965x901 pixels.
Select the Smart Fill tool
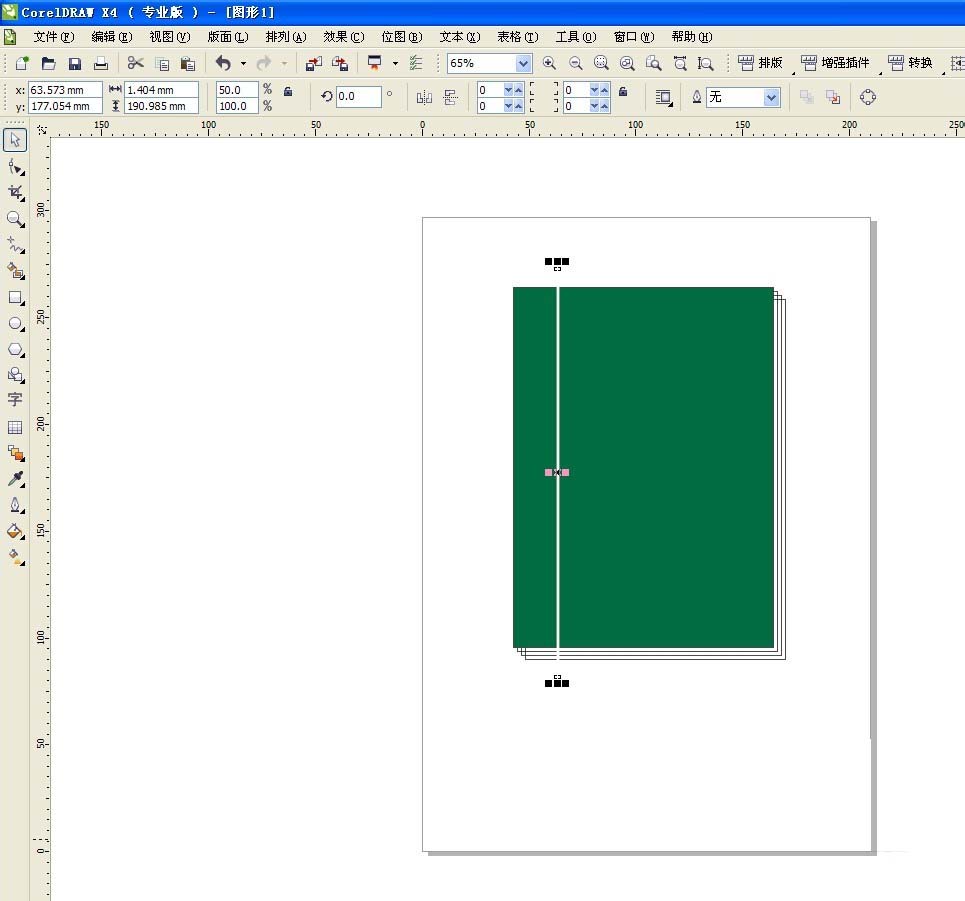[x=15, y=271]
